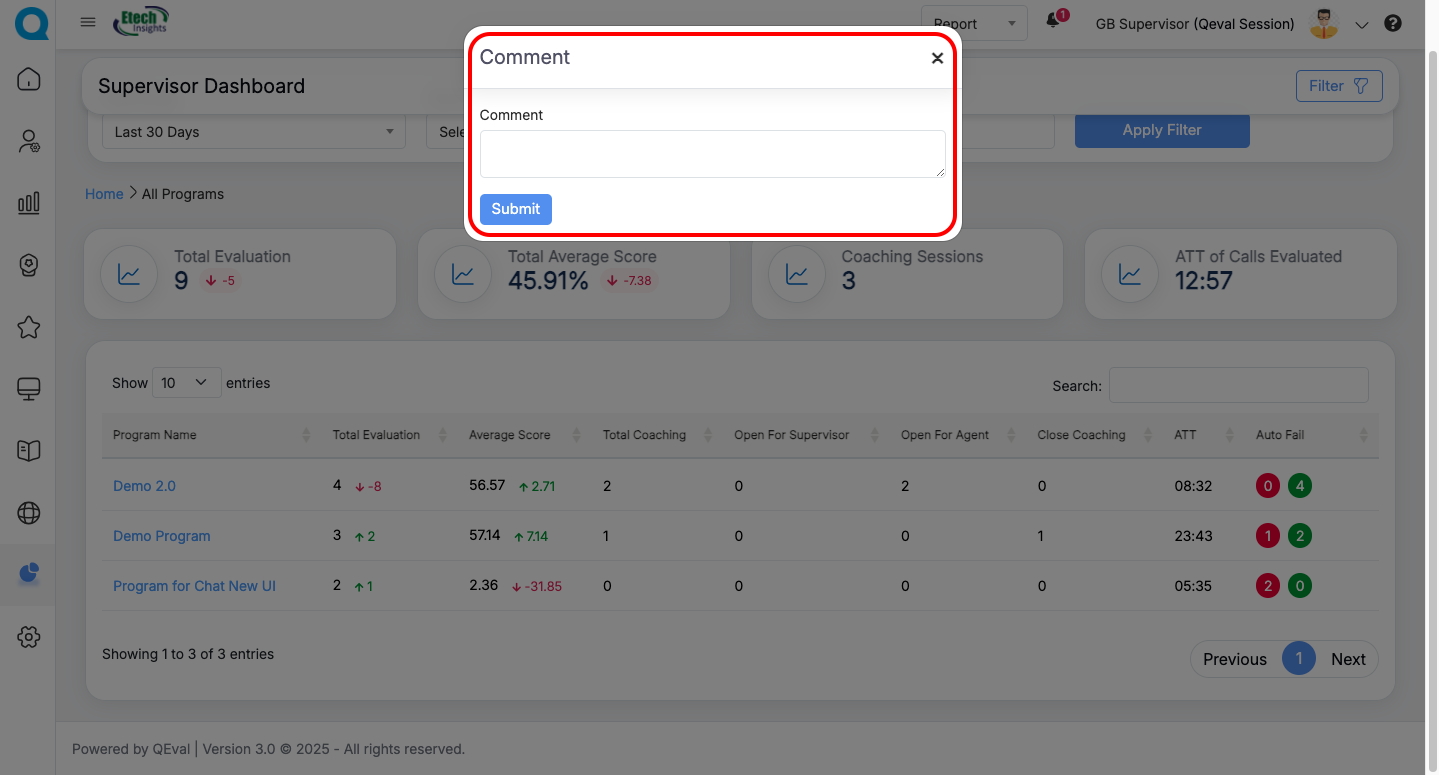1439x775 pixels.
Task: Open the settings gear sidebar icon
Action: tap(29, 637)
